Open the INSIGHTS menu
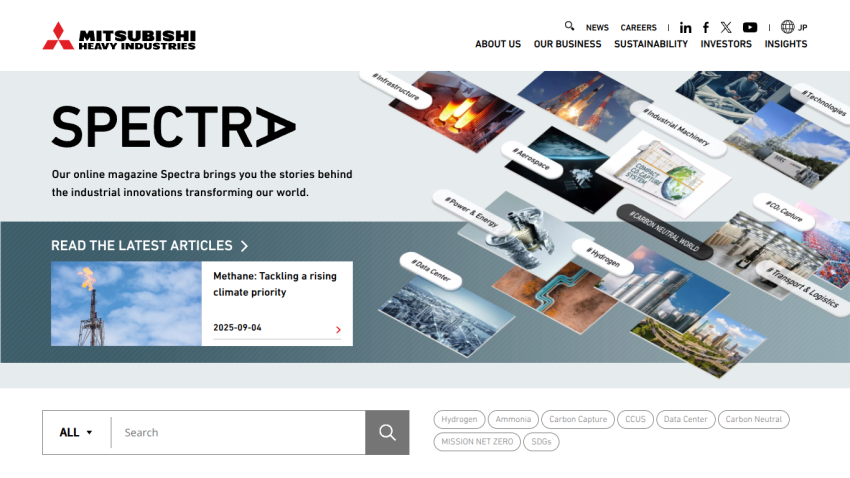The image size is (850, 478). point(785,44)
